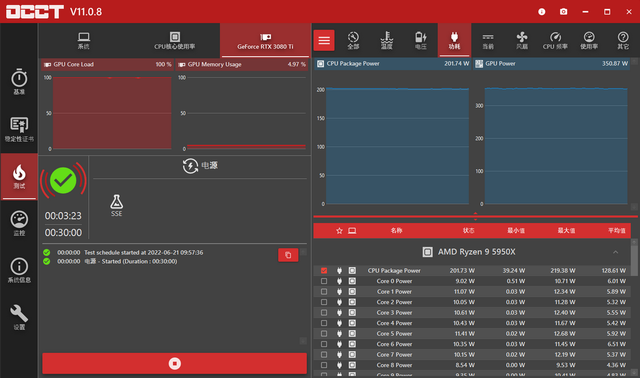Open the 监控 monitoring gauge section
Viewport: 640px width, 378px height.
point(19,223)
